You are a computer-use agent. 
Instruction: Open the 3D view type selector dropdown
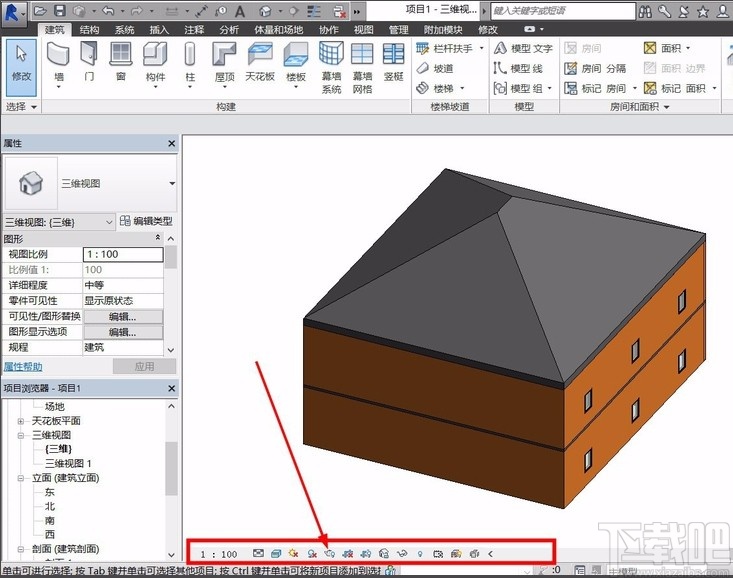(x=173, y=184)
